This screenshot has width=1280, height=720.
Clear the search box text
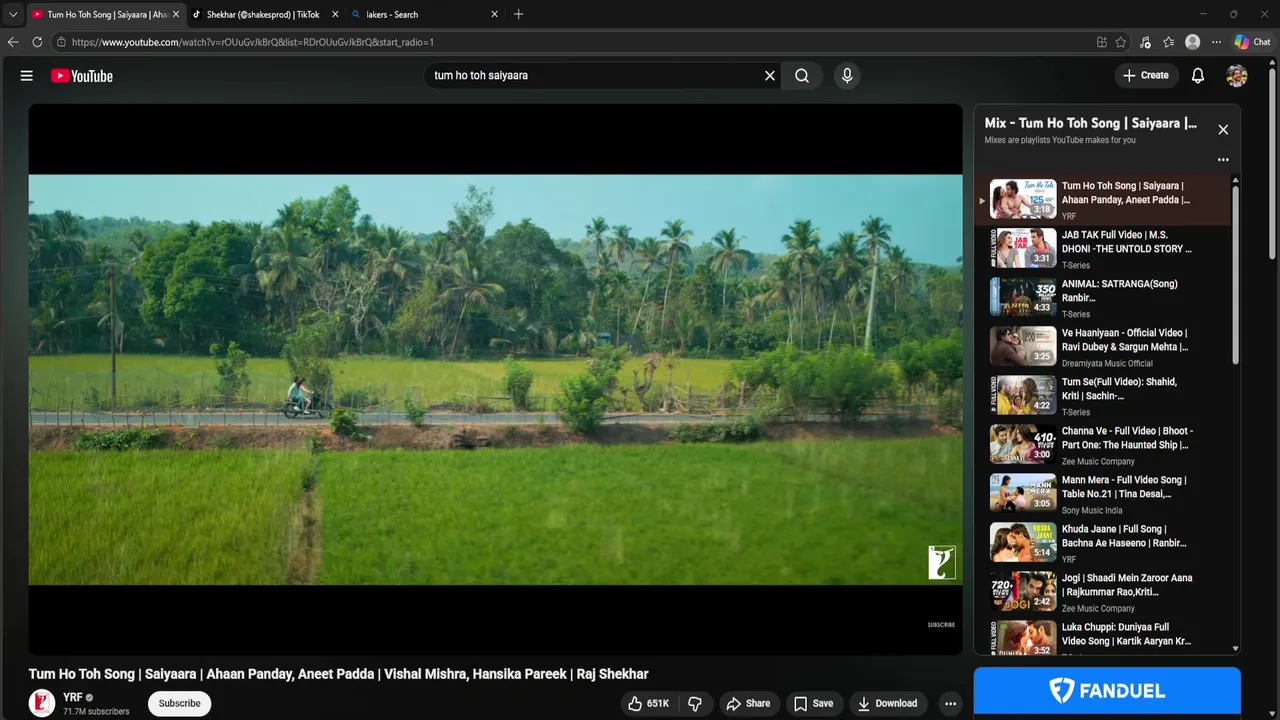(x=770, y=75)
